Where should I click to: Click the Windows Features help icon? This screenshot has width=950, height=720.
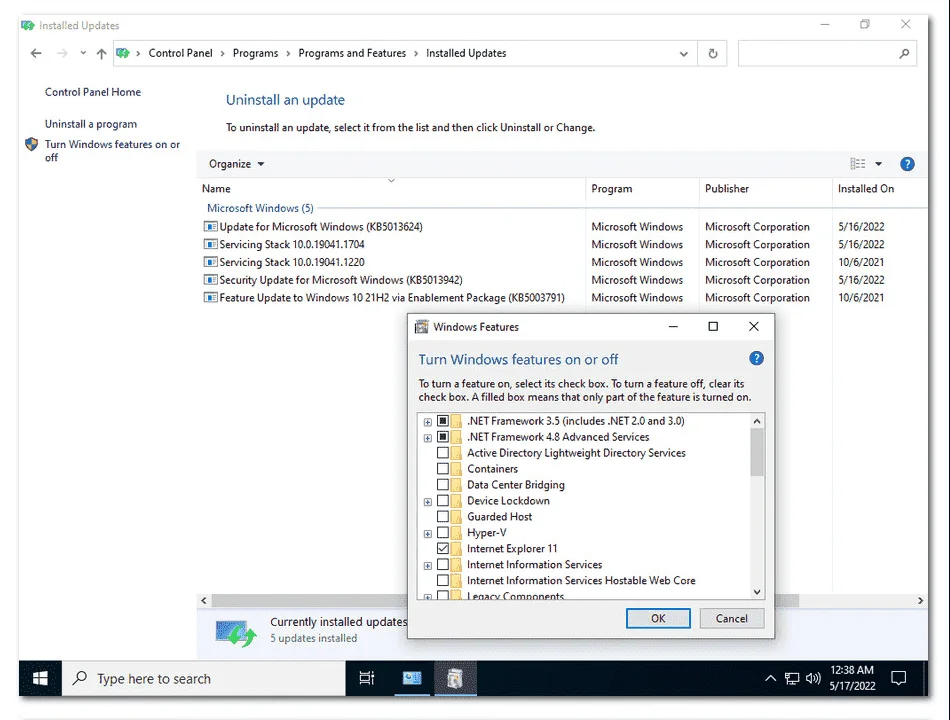(756, 358)
